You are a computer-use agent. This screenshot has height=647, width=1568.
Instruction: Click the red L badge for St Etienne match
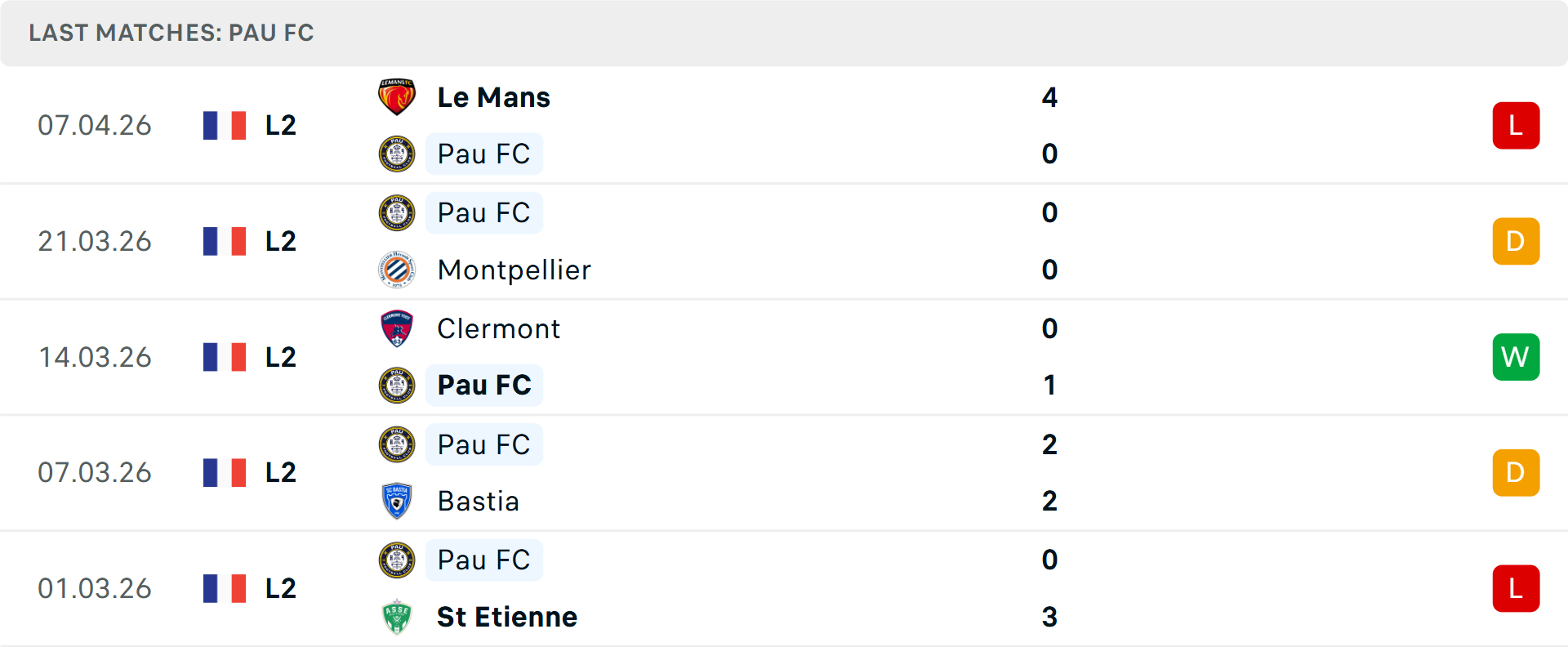coord(1516,588)
